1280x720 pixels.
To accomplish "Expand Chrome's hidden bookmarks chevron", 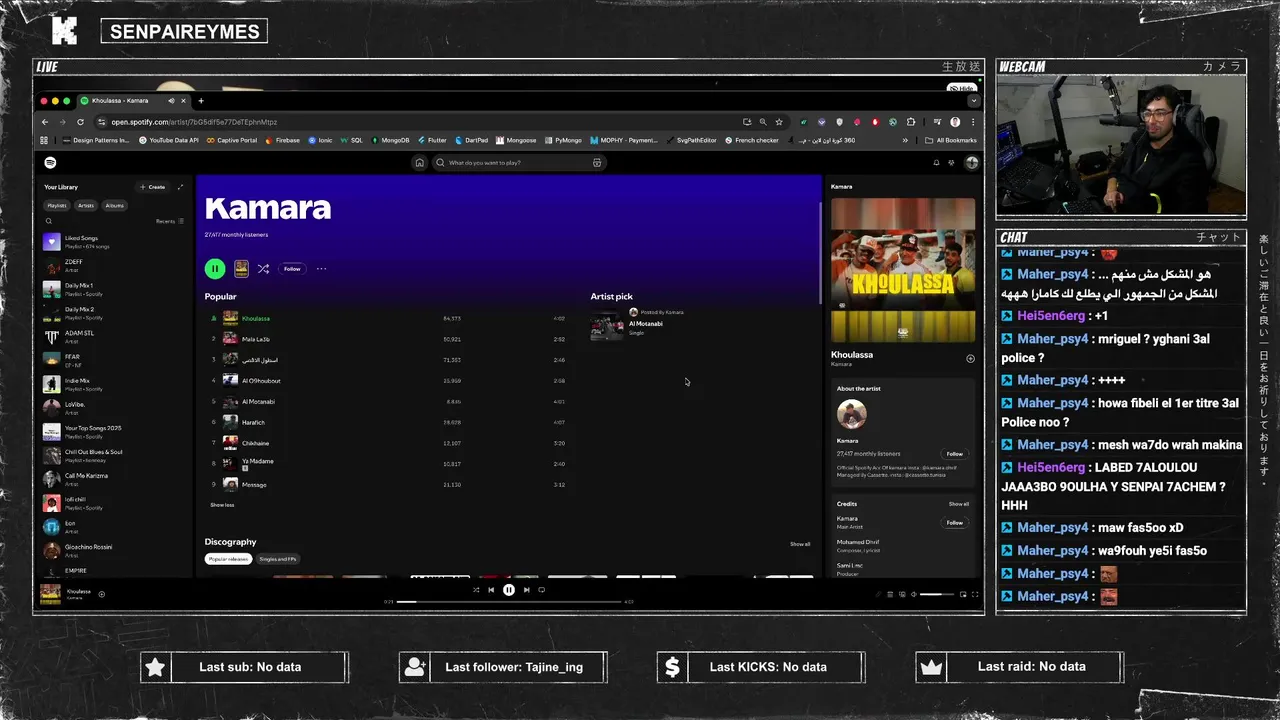I will click(905, 140).
